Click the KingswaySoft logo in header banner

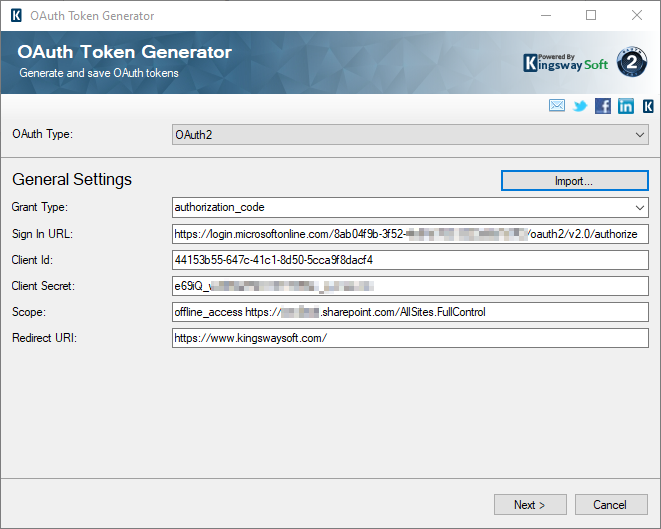pyautogui.click(x=566, y=62)
